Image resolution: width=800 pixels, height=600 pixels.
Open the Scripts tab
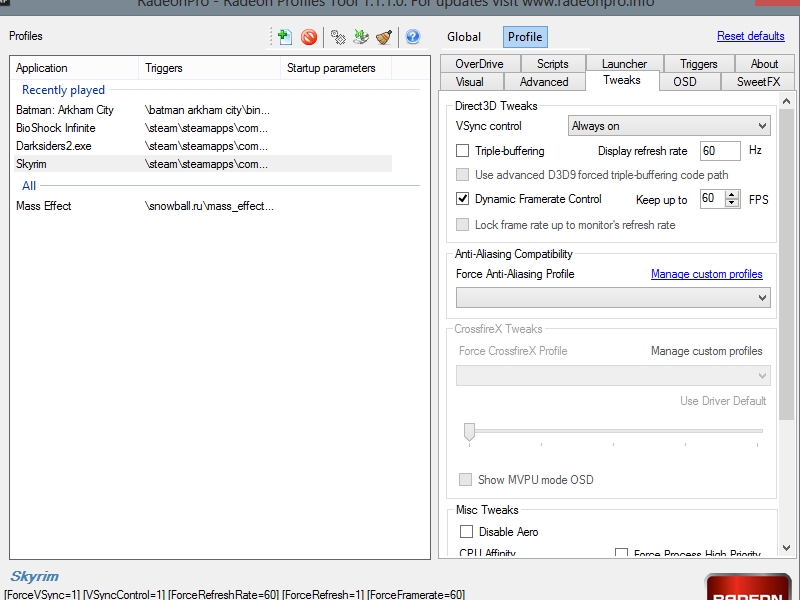click(553, 64)
